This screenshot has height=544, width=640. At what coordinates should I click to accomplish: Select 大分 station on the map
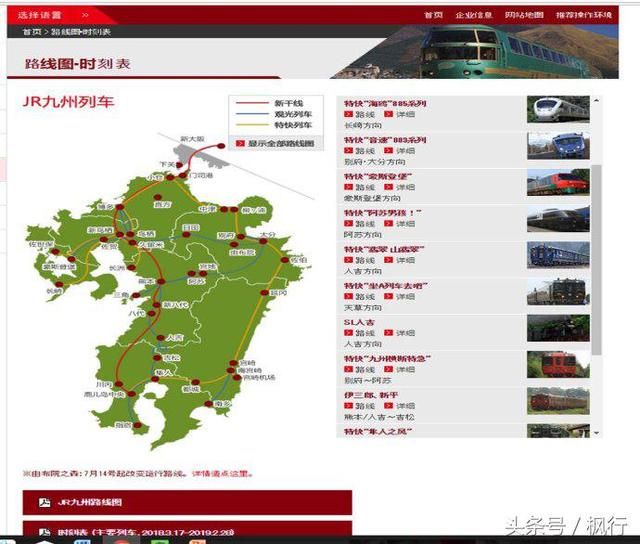(x=263, y=242)
